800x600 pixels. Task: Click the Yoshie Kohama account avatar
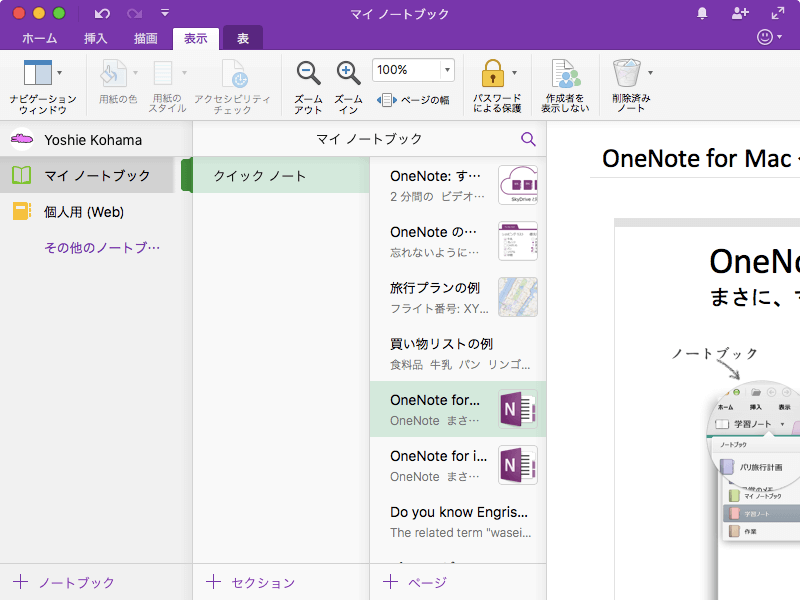tap(22, 139)
